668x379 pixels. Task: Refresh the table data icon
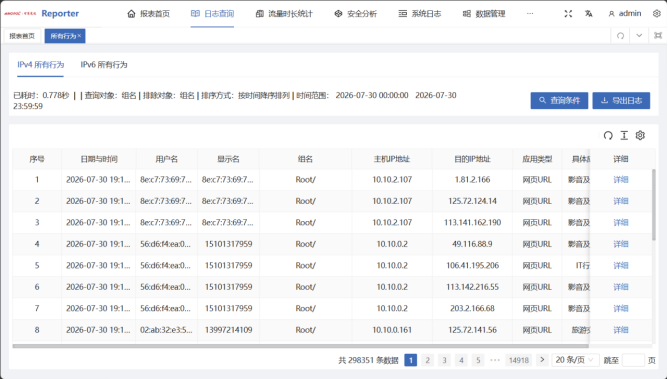(608, 135)
